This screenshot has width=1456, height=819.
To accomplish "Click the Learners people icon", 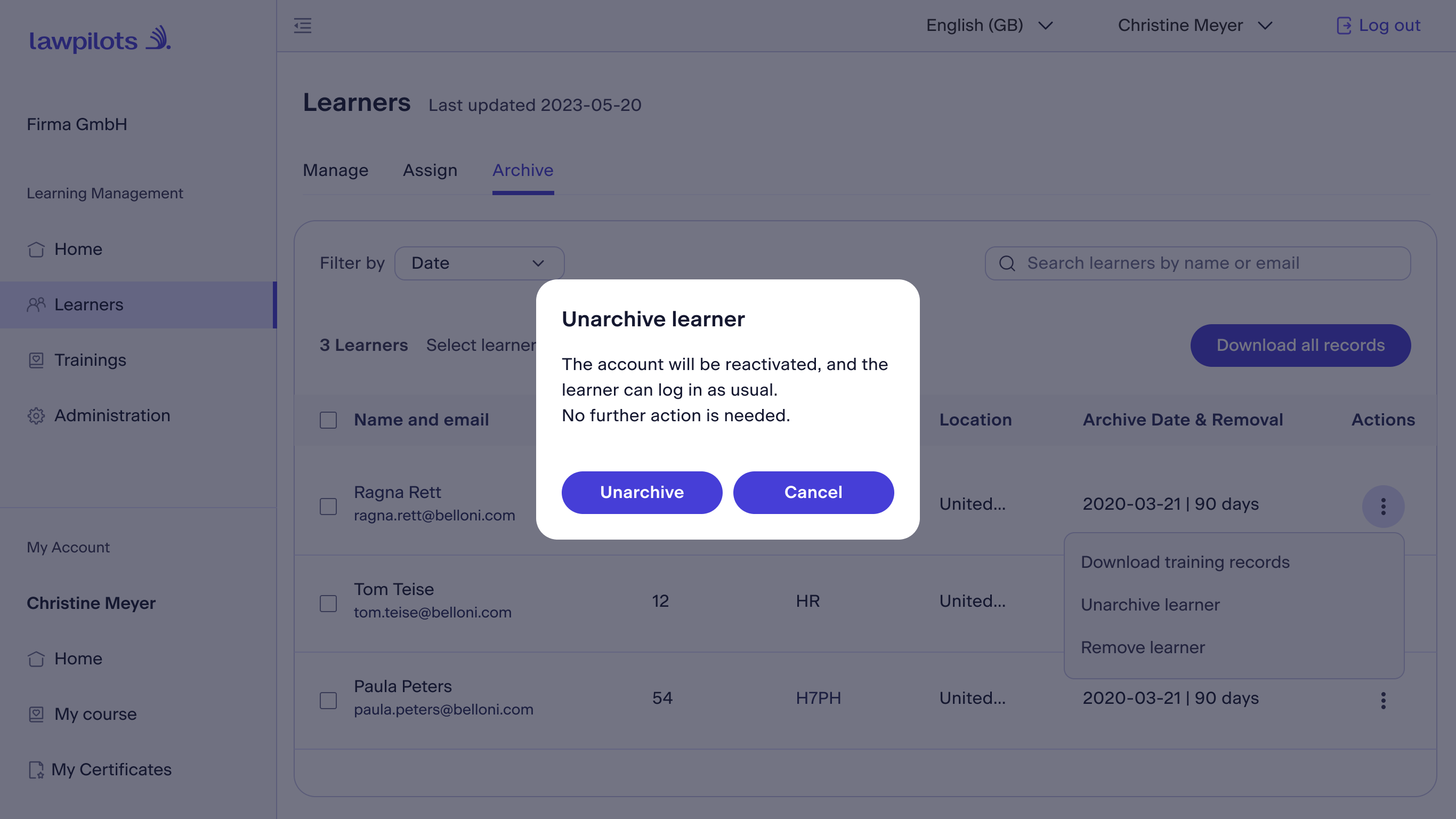I will click(36, 305).
